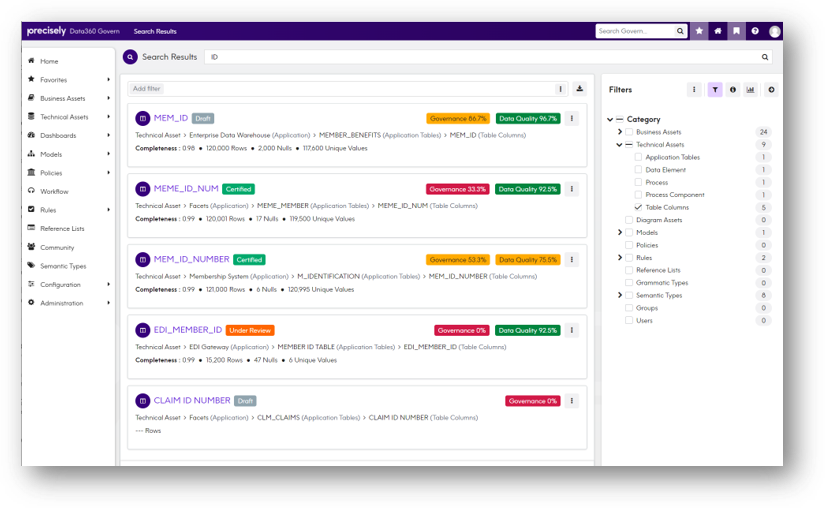Click the table column icon beside EDI_MEMBER_ID
Image resolution: width=825 pixels, height=508 pixels.
[143, 330]
